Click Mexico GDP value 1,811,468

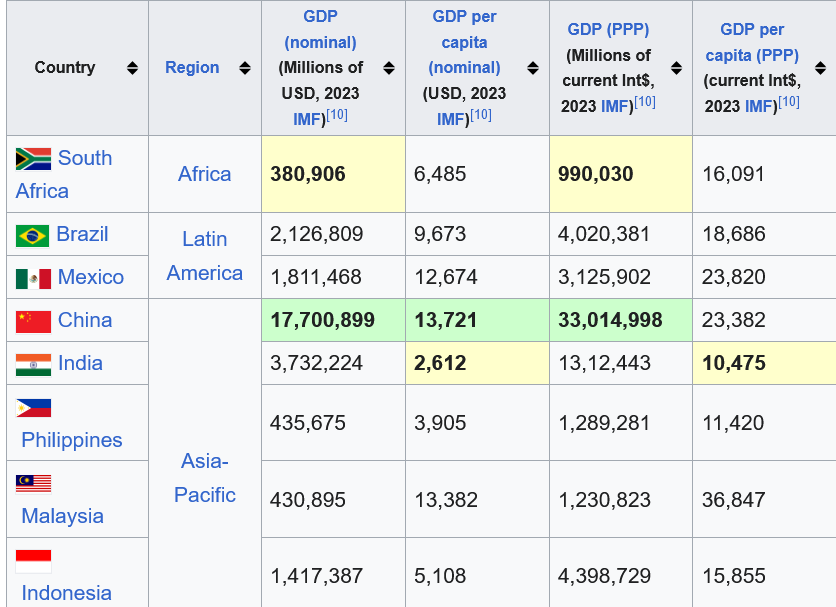316,277
